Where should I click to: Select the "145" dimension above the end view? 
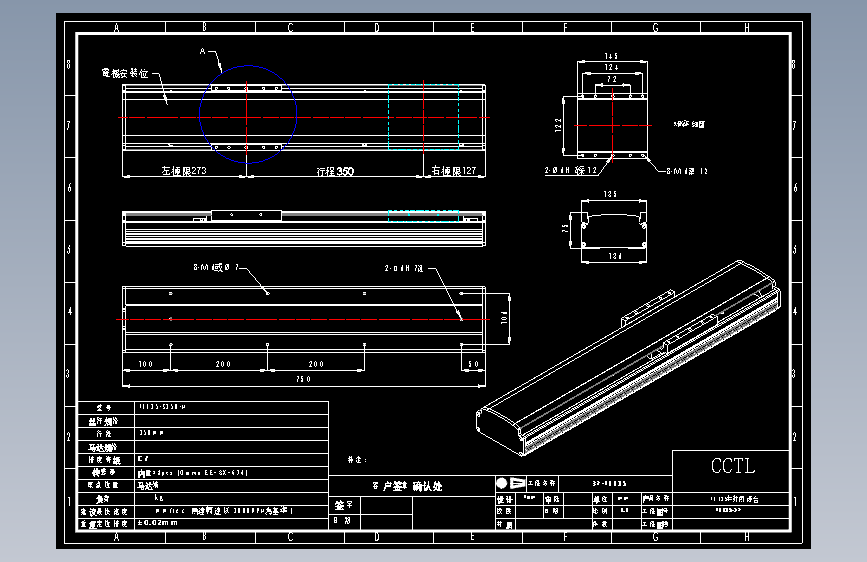611,56
